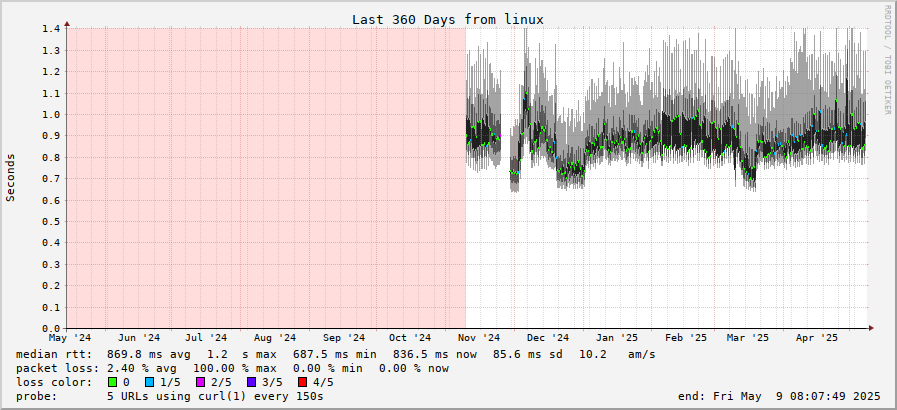This screenshot has height=410, width=897.
Task: Click the 0.0 y-axis value
Action: pyautogui.click(x=51, y=329)
